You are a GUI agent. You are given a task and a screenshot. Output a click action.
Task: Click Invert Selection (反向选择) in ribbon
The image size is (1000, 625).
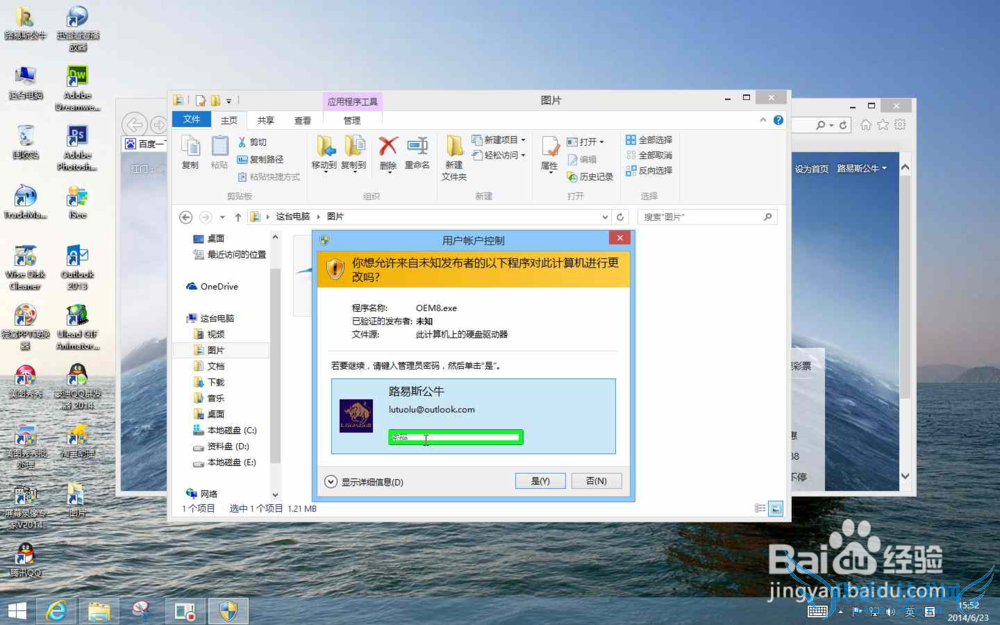648,170
